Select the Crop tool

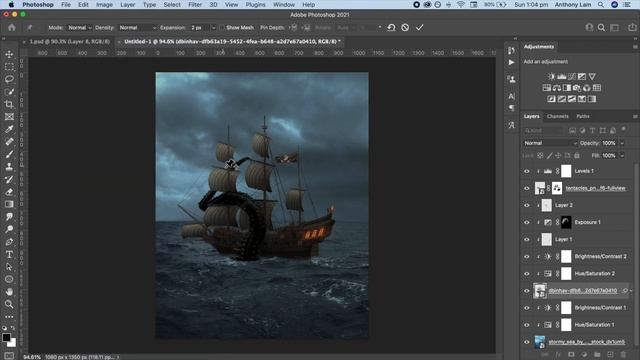coord(9,104)
